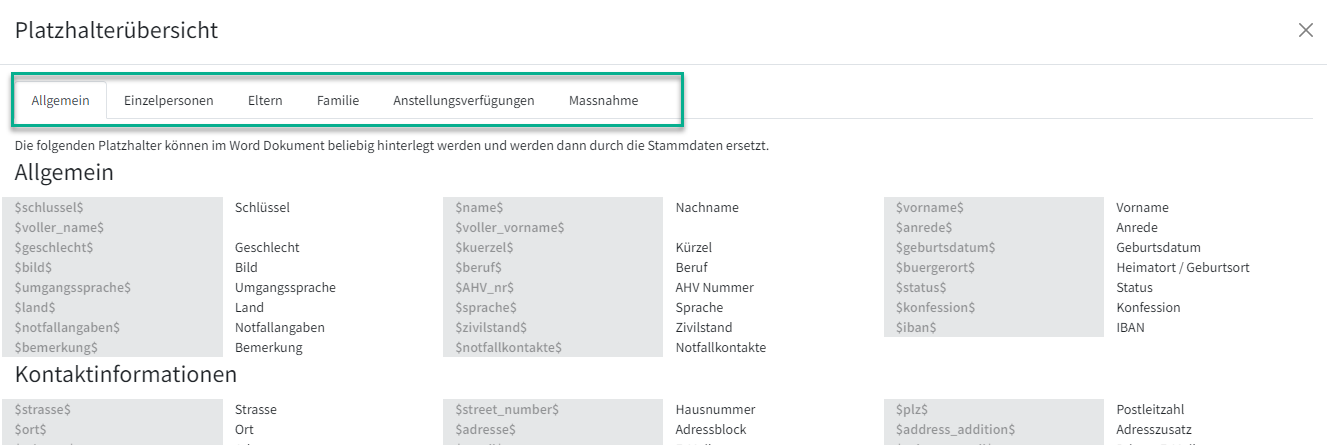The width and height of the screenshot is (1327, 445).
Task: Switch to the Allgemein tab
Action: [x=61, y=100]
